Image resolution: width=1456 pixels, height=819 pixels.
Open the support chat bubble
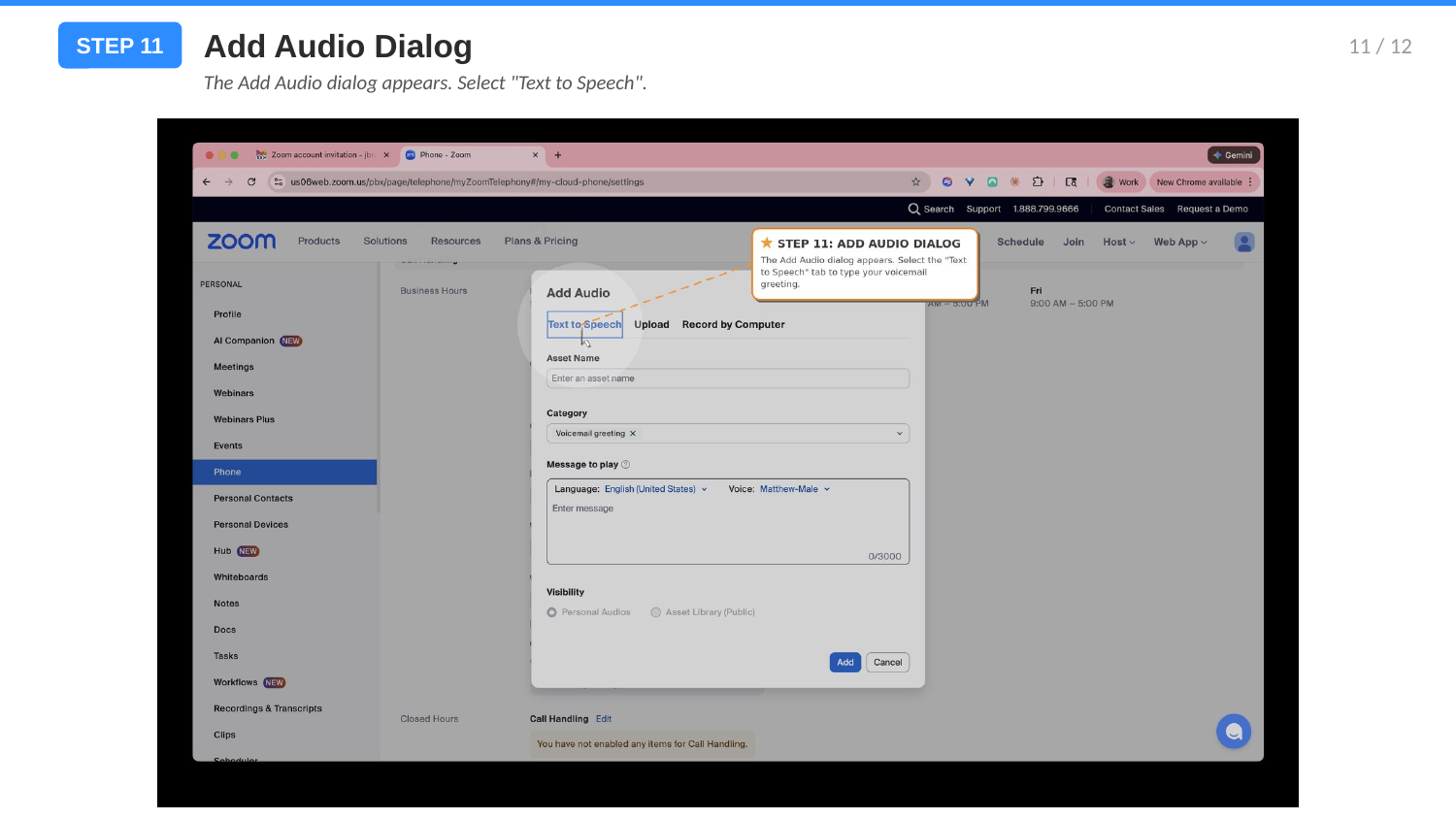[x=1234, y=731]
